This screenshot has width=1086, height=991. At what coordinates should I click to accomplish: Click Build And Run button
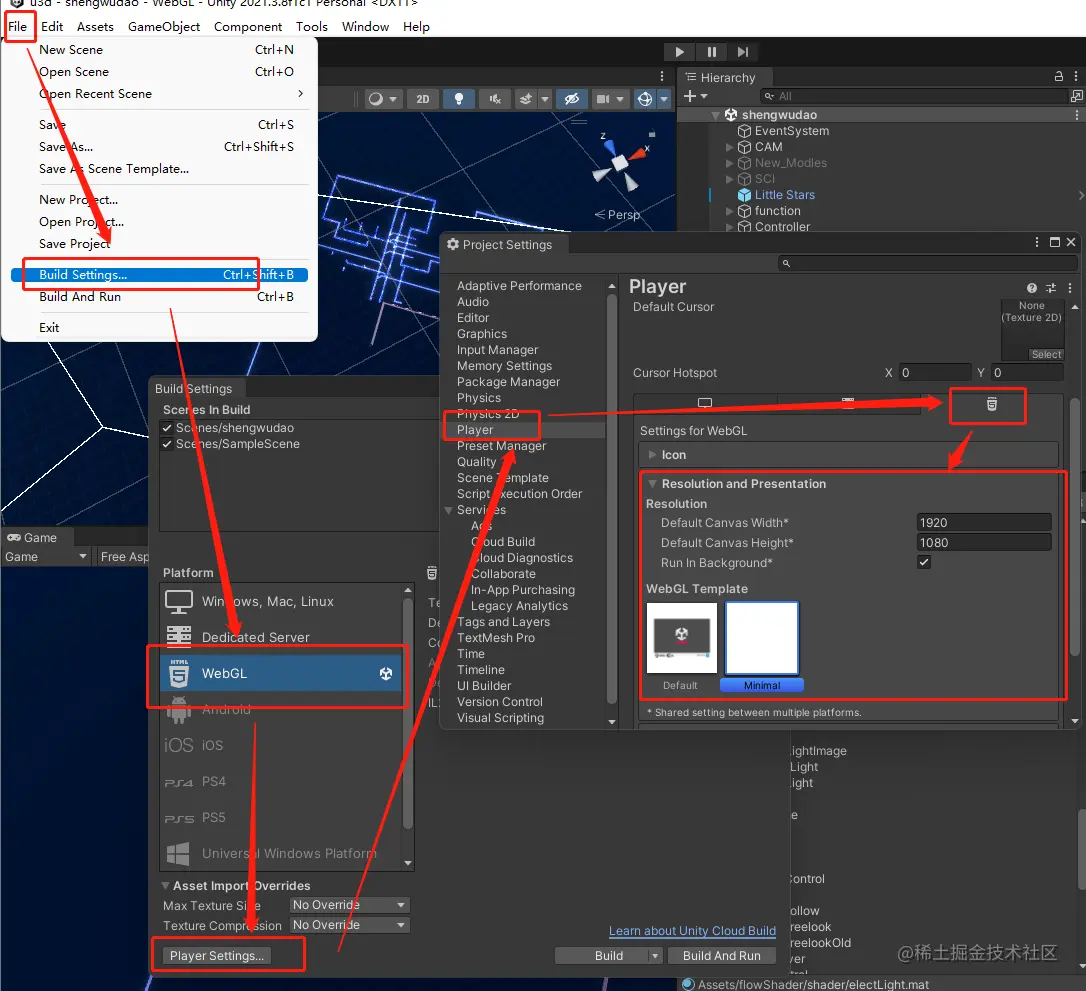[x=722, y=956]
